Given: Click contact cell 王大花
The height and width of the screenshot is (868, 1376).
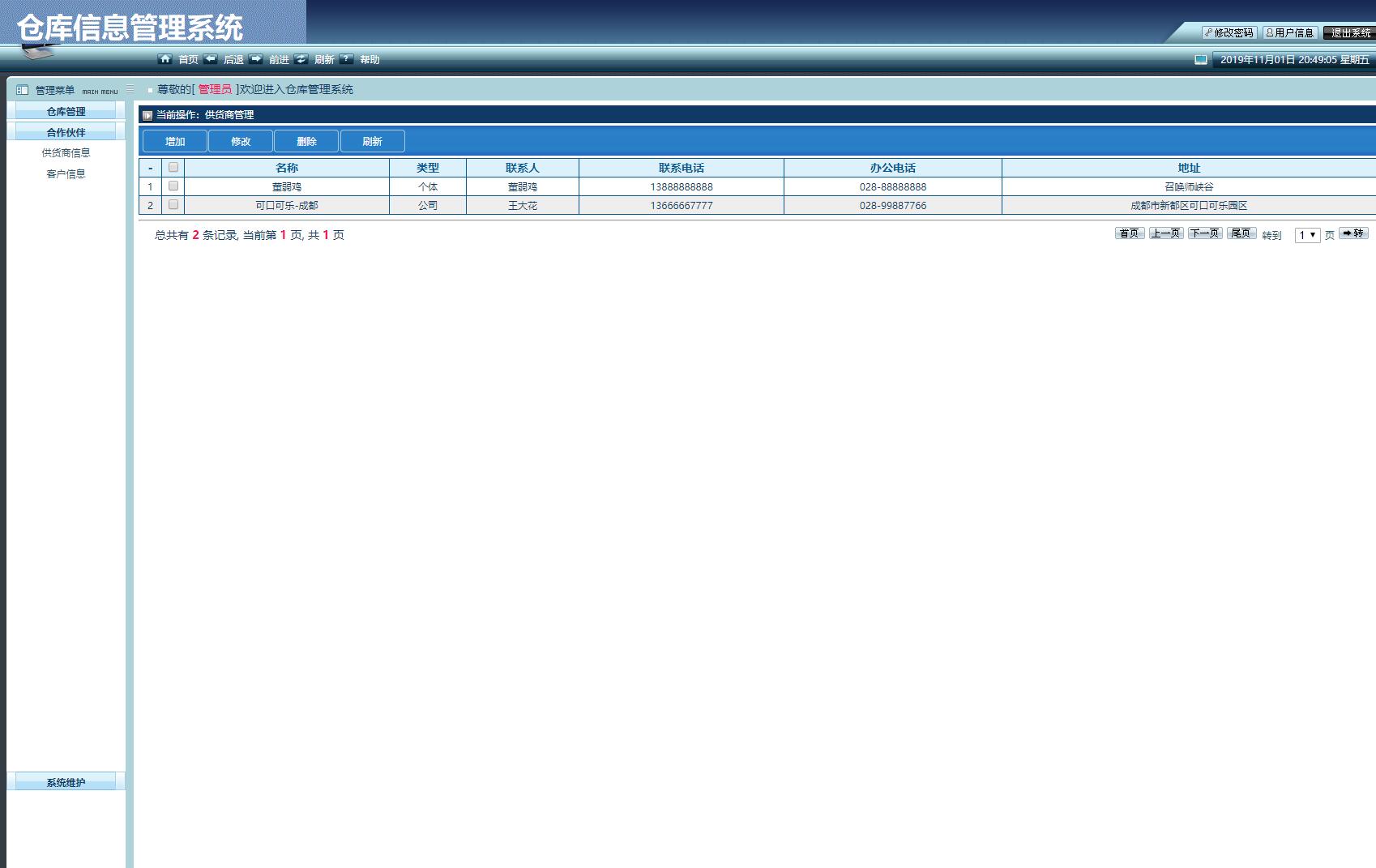Looking at the screenshot, I should pos(523,206).
